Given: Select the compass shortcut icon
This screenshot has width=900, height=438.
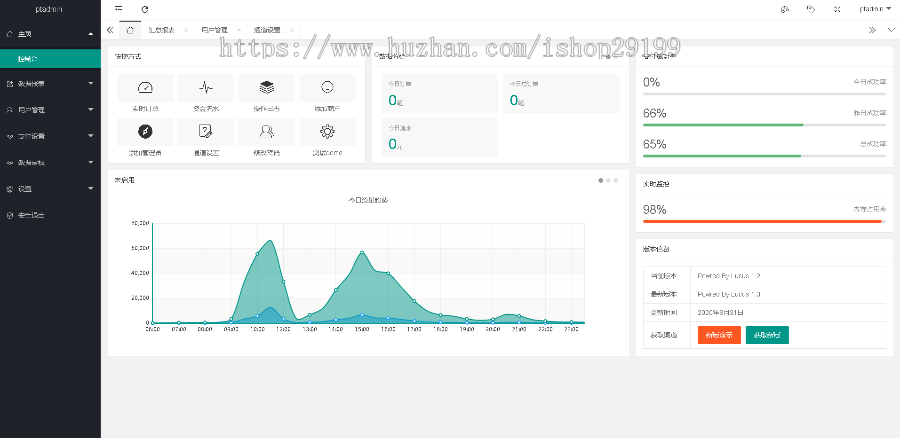Looking at the screenshot, I should click(145, 131).
